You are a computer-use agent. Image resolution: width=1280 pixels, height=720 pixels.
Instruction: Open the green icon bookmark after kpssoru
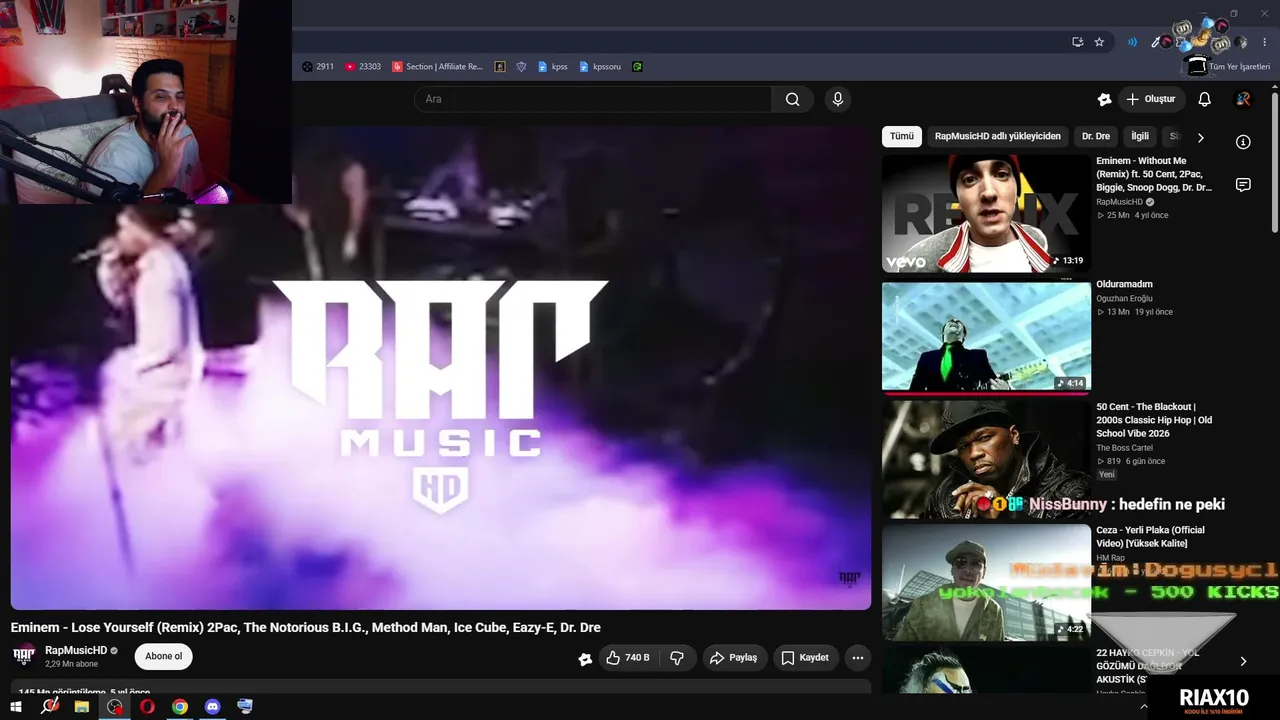coord(637,67)
